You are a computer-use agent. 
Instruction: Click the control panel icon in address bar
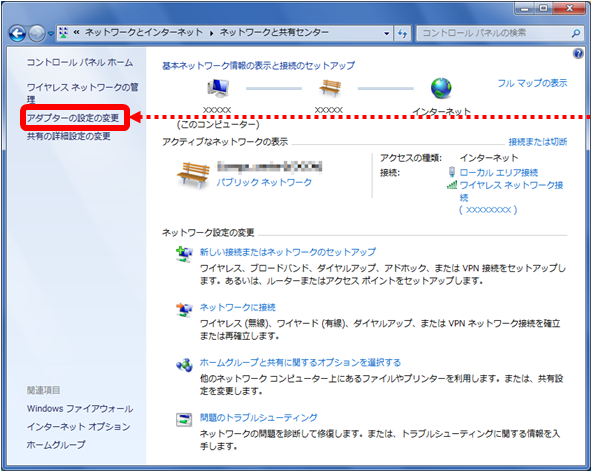point(63,33)
